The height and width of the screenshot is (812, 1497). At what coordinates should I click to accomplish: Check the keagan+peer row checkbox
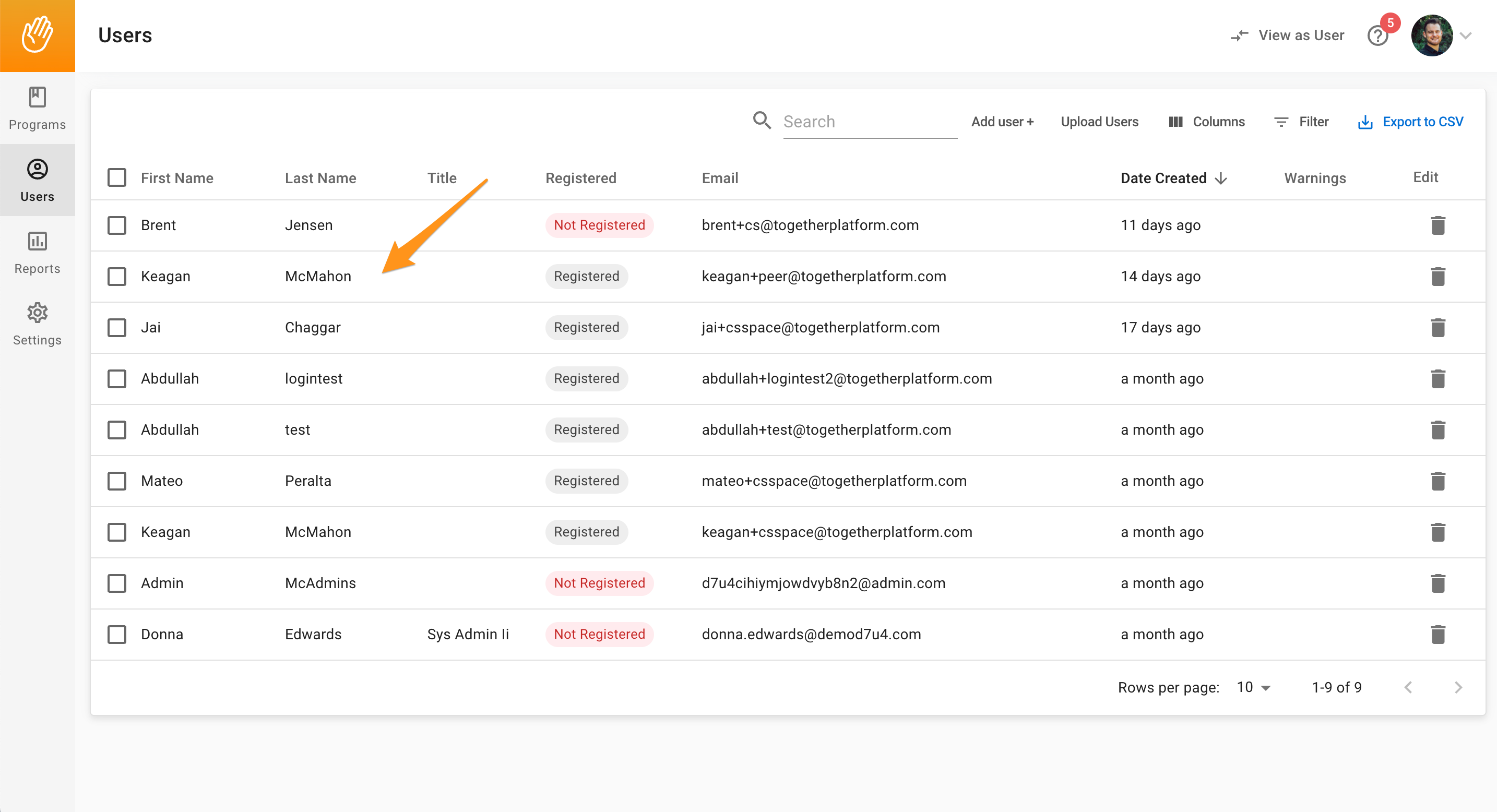click(117, 277)
